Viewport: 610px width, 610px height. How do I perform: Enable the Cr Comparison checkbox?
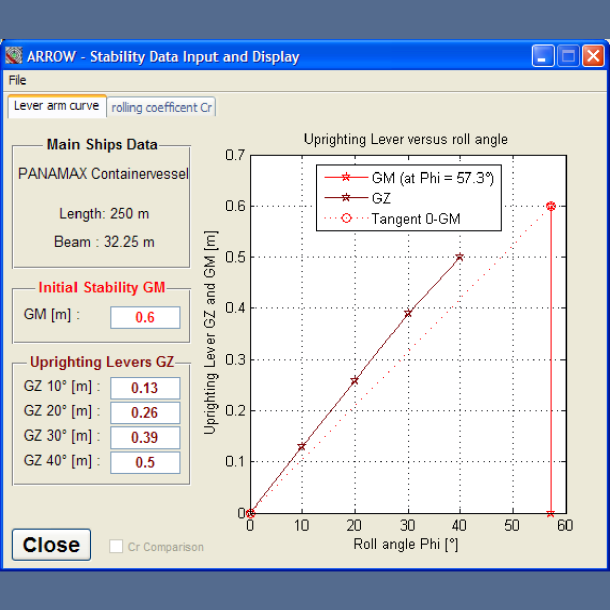click(117, 547)
